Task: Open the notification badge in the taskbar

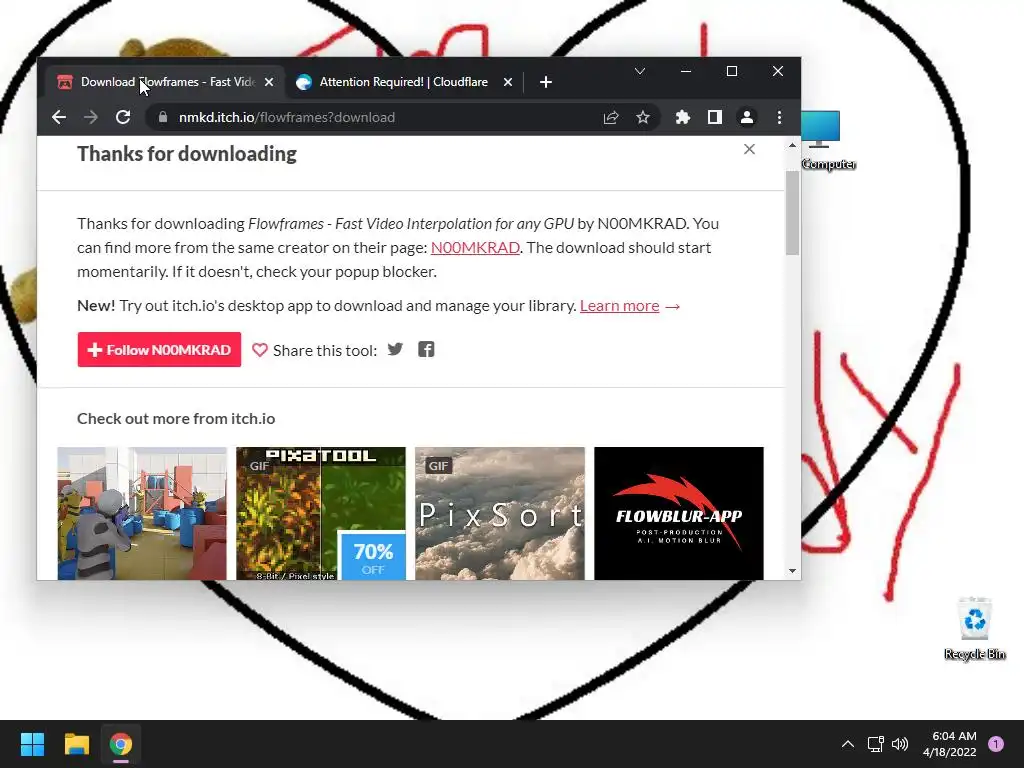Action: point(996,744)
